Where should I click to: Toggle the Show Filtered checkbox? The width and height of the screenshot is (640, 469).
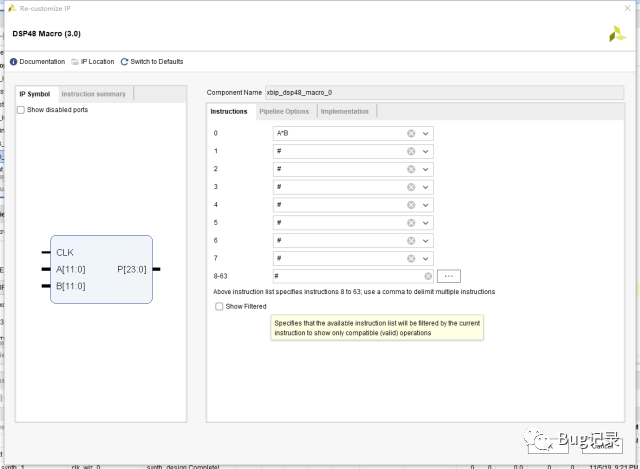[x=219, y=307]
